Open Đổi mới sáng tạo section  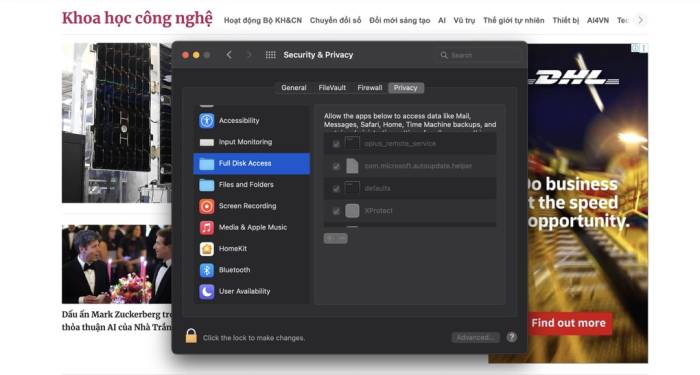tap(400, 21)
